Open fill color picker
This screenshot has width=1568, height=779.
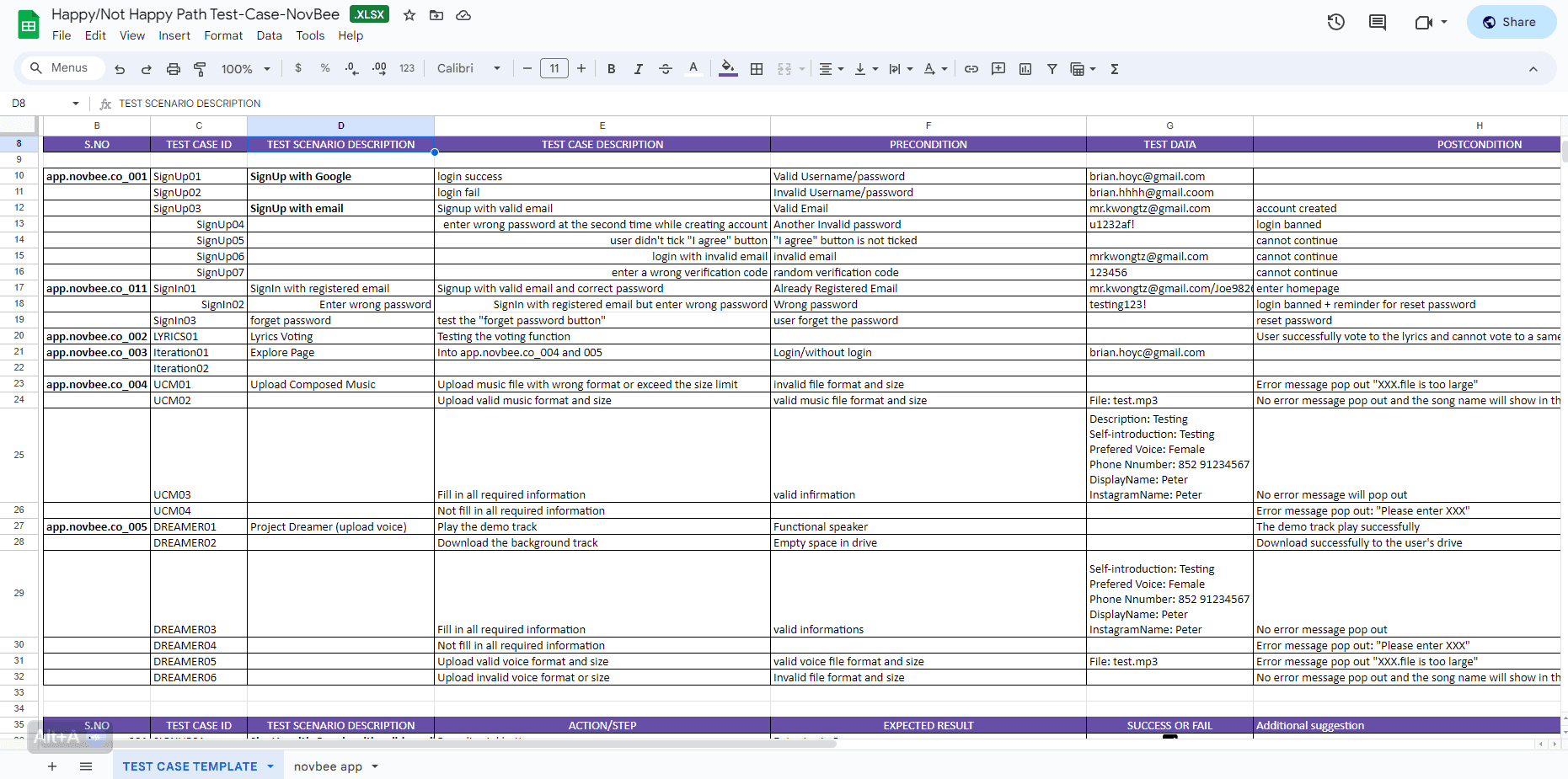728,69
